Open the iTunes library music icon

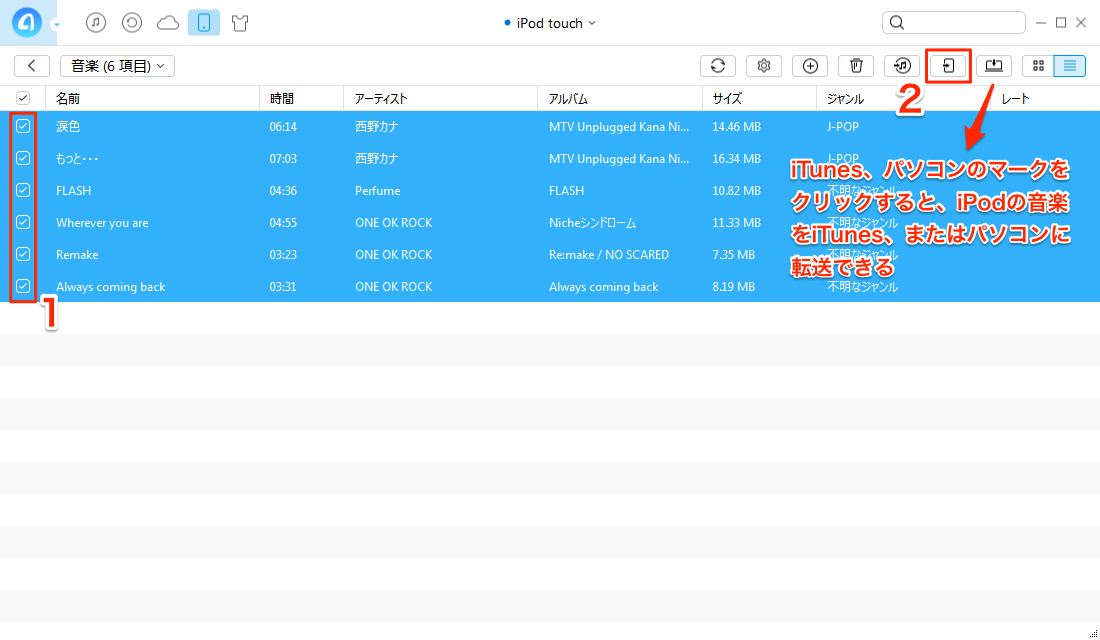[96, 23]
